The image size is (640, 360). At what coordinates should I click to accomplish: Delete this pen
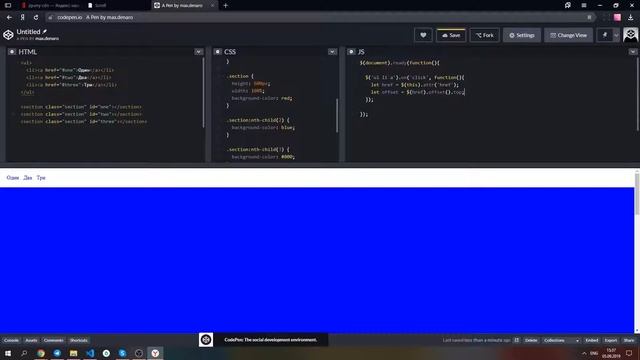coord(531,340)
